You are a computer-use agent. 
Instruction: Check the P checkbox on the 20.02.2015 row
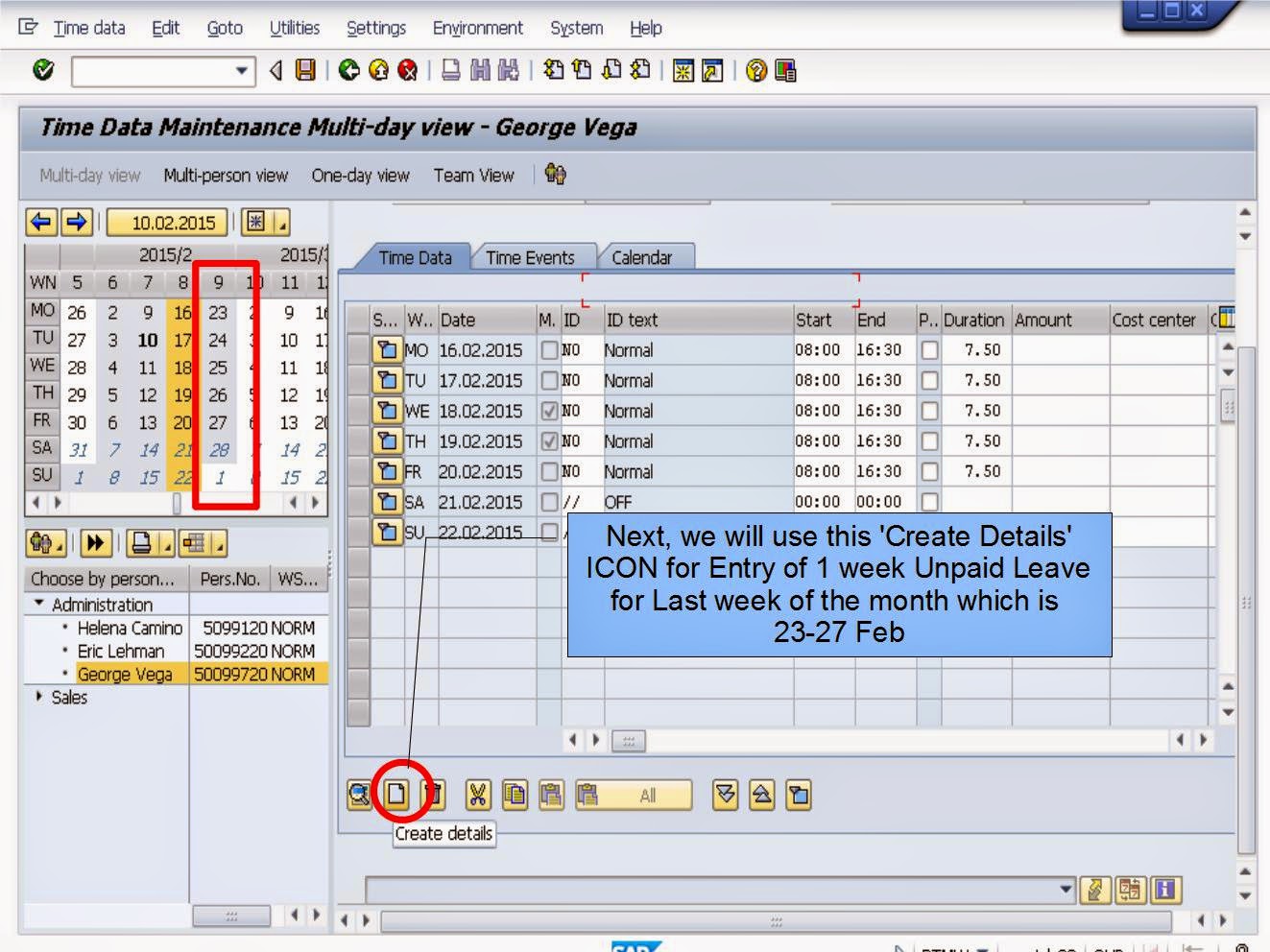927,471
